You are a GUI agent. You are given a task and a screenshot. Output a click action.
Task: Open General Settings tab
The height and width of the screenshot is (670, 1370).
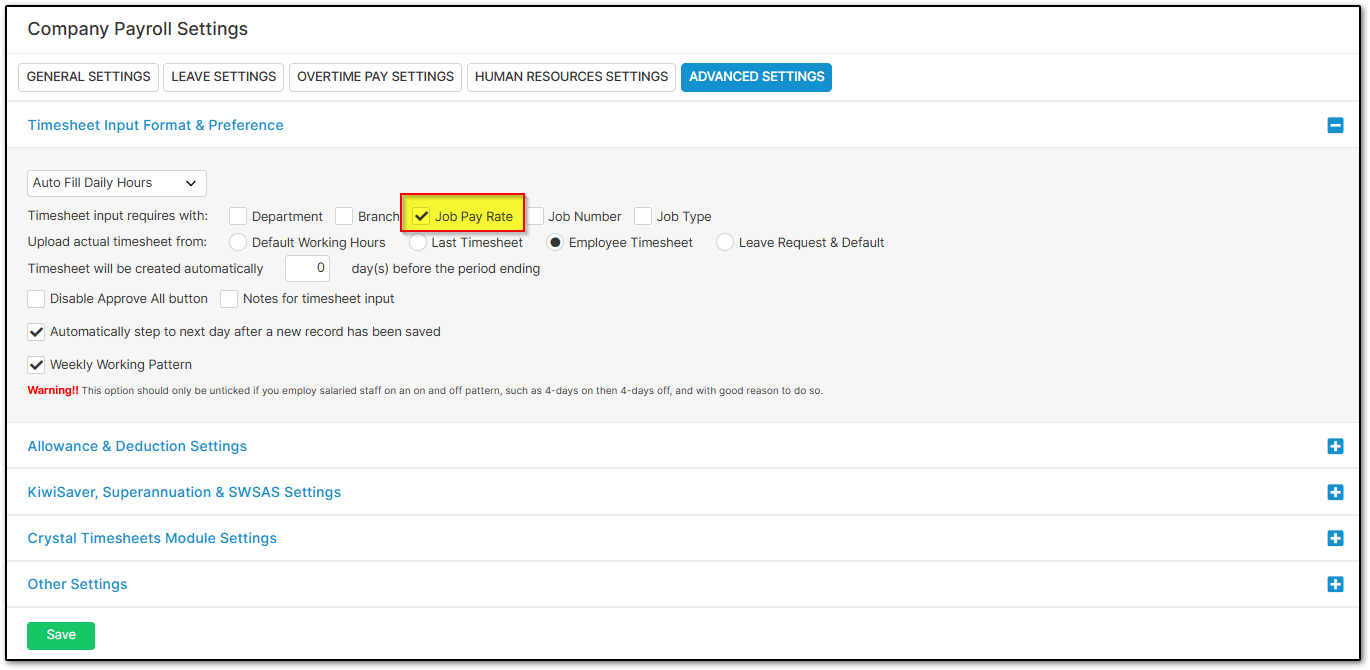(89, 77)
